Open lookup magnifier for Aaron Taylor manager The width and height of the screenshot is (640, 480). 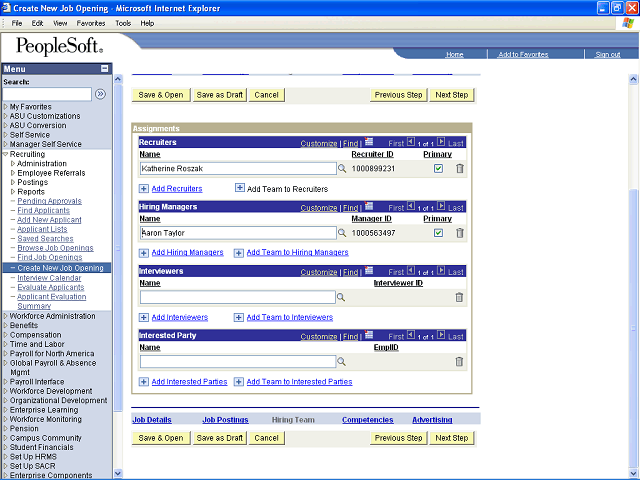[x=342, y=233]
